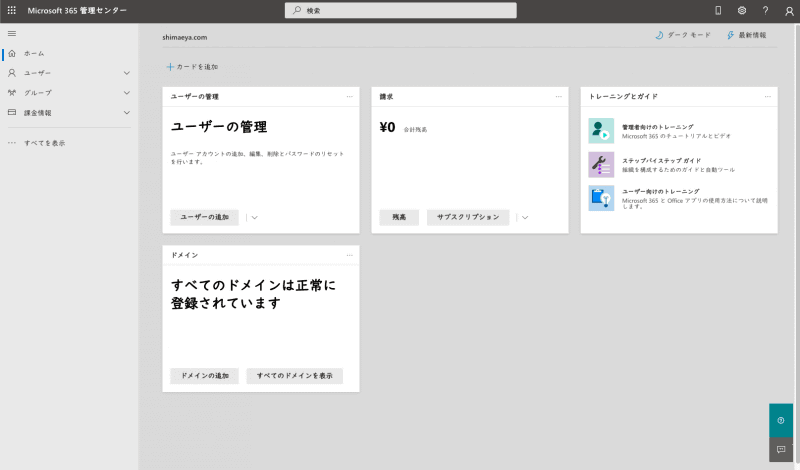Click すべてのドメインは正常に登録されています heading
This screenshot has height=470, width=800.
point(254,294)
